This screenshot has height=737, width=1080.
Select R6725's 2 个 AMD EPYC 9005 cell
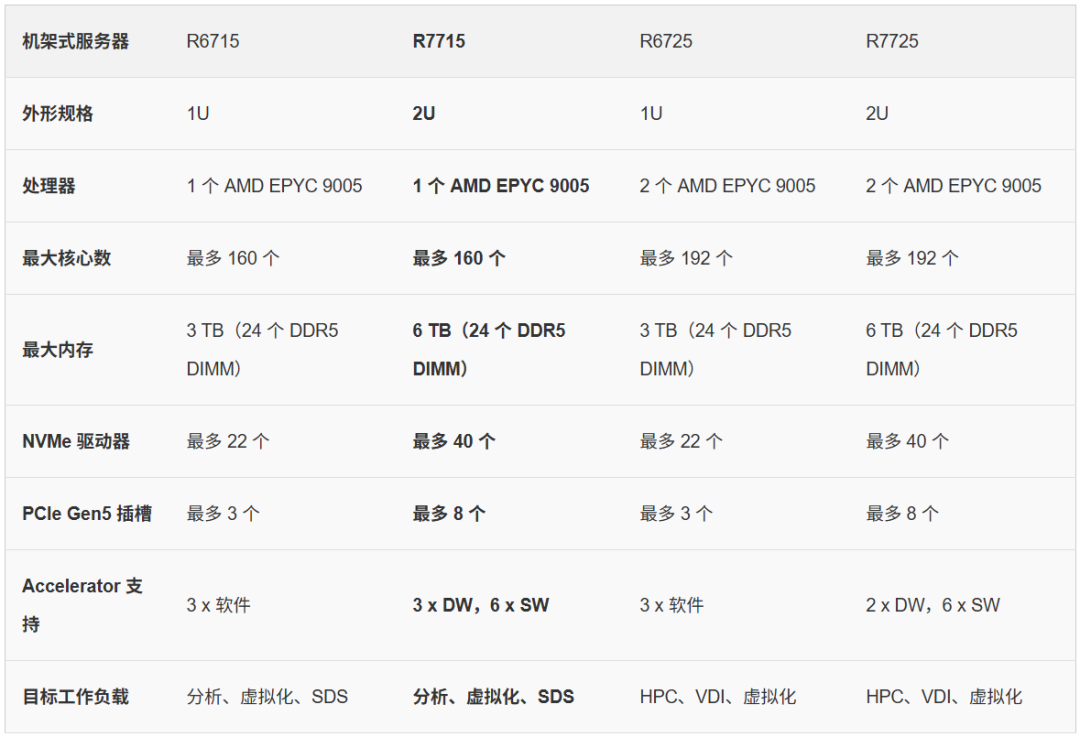[727, 186]
